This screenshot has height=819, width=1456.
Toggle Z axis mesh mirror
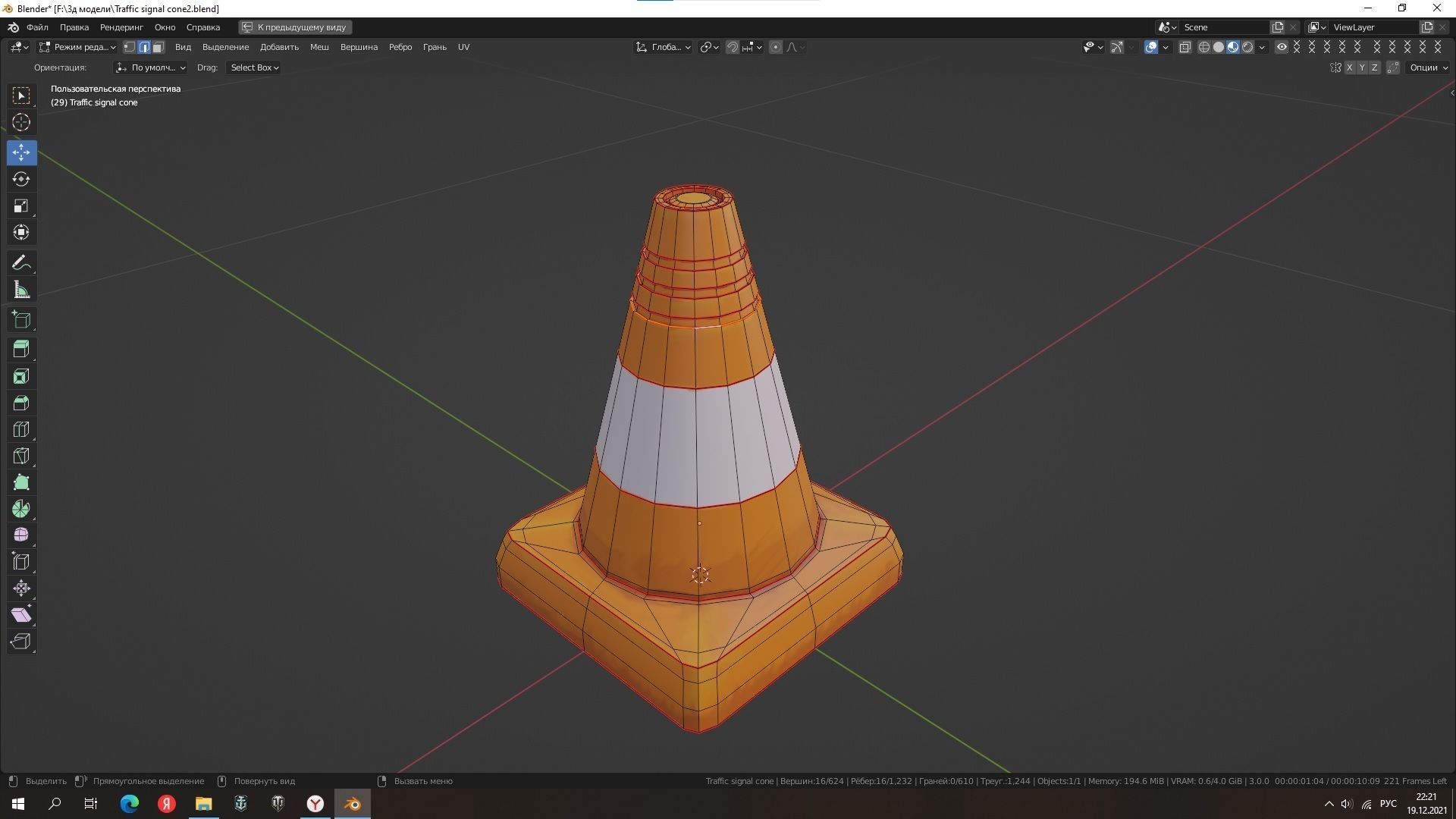click(x=1374, y=67)
